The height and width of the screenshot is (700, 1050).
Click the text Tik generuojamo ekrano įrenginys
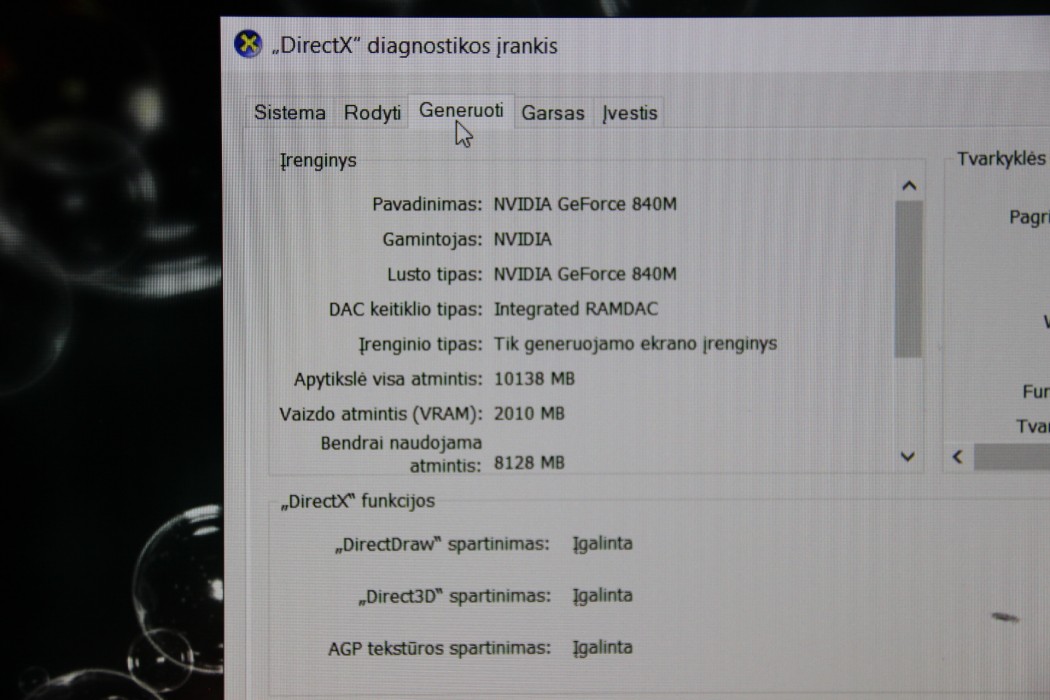635,344
